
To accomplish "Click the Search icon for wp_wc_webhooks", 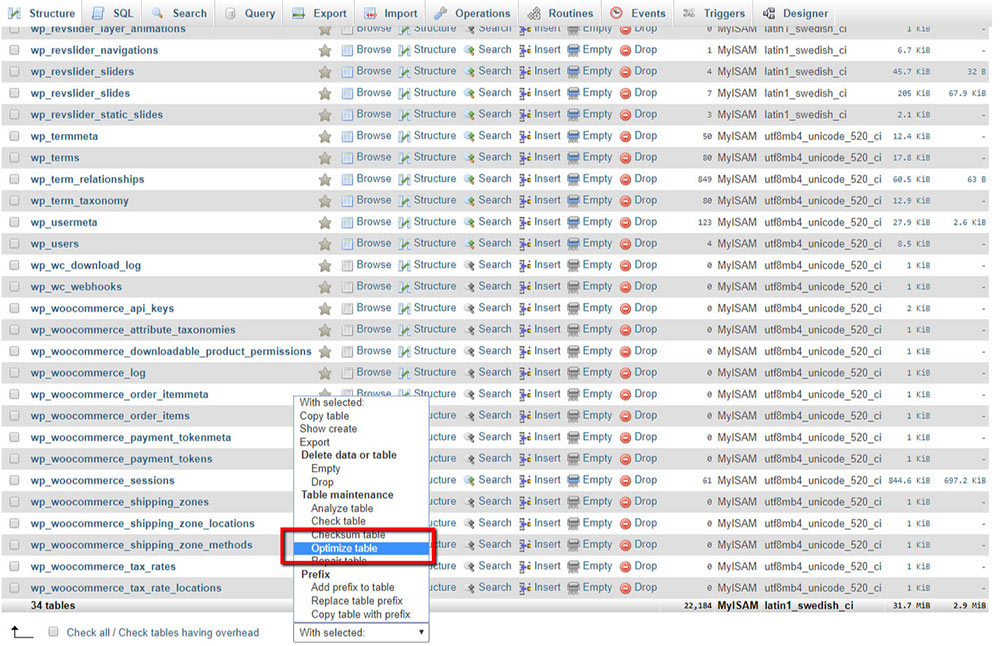I will (x=469, y=287).
